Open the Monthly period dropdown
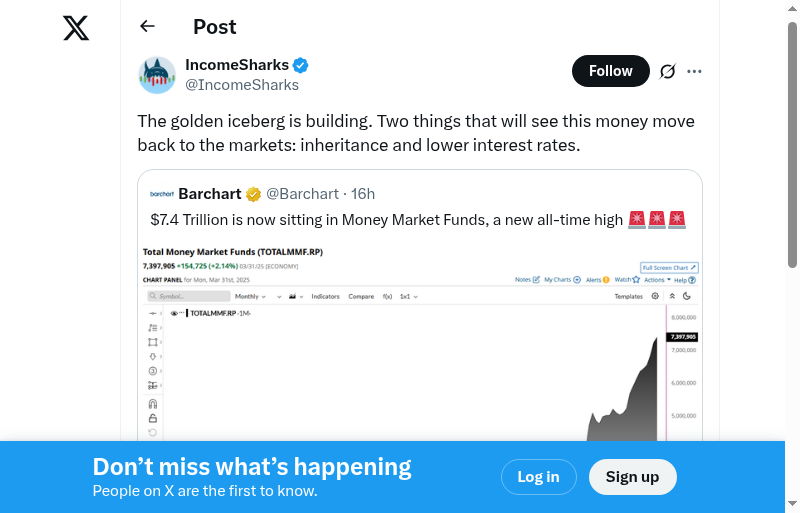The image size is (800, 513). coord(250,297)
